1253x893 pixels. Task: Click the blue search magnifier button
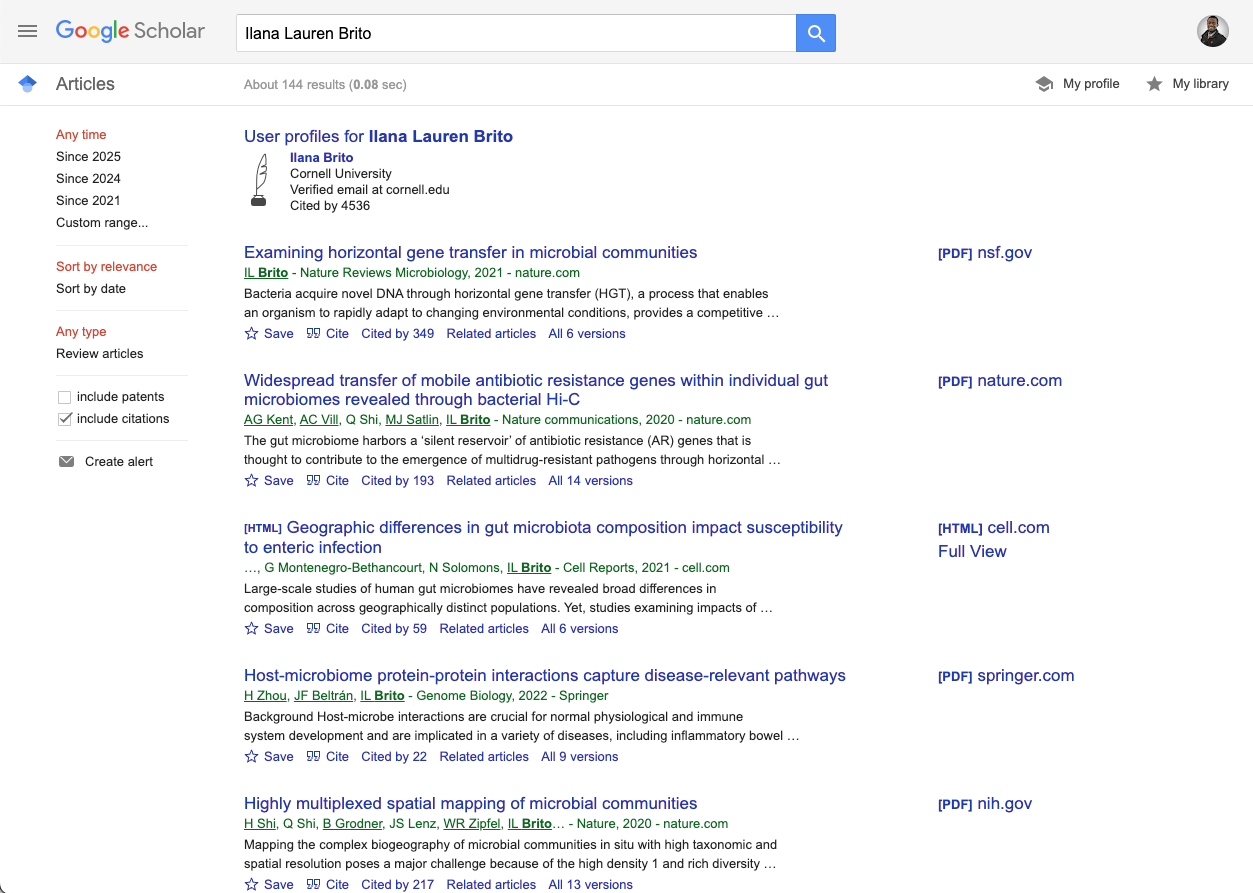[x=816, y=33]
